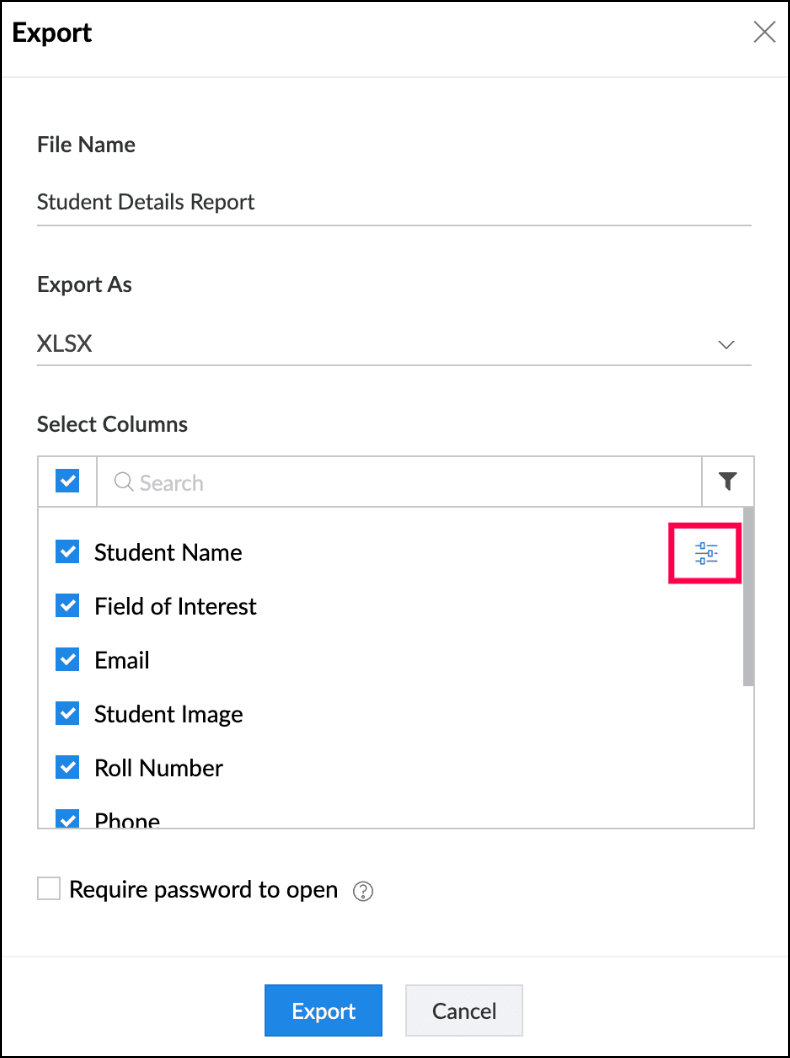The width and height of the screenshot is (790, 1058).
Task: Click the column list scrollbar
Action: point(749,600)
